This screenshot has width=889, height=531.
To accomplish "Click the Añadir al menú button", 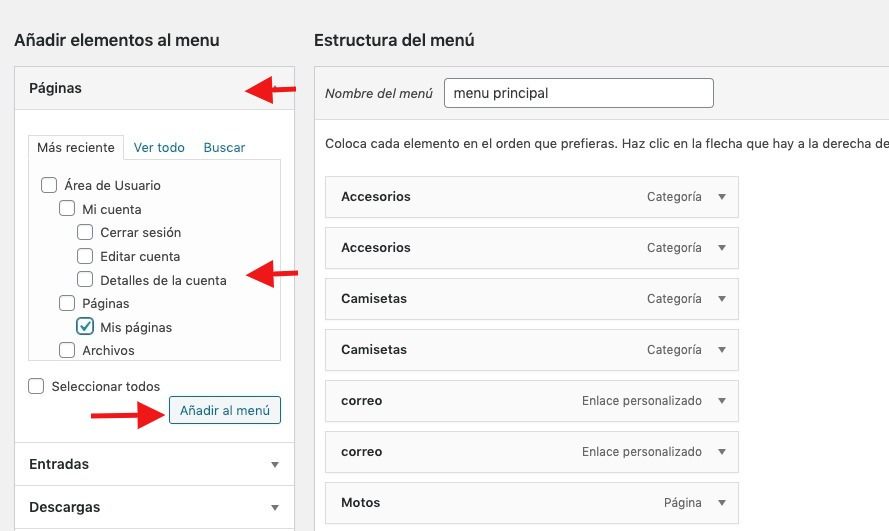I will (225, 410).
